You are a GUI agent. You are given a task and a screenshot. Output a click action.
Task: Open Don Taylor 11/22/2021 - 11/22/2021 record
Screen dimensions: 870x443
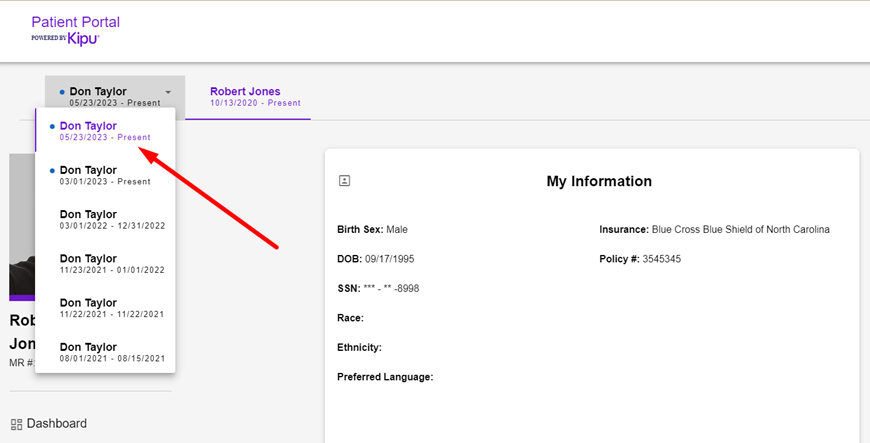[x=111, y=307]
